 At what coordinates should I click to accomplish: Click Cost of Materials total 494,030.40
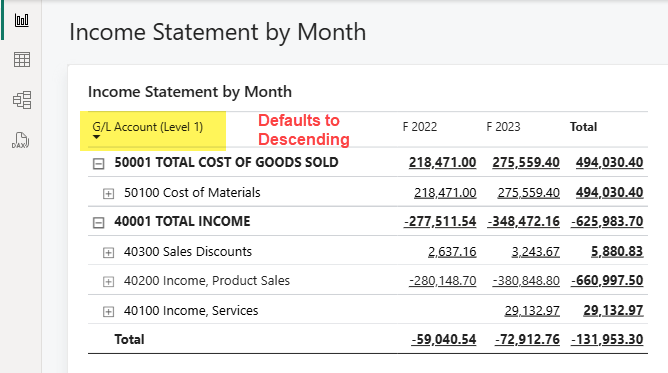point(609,192)
